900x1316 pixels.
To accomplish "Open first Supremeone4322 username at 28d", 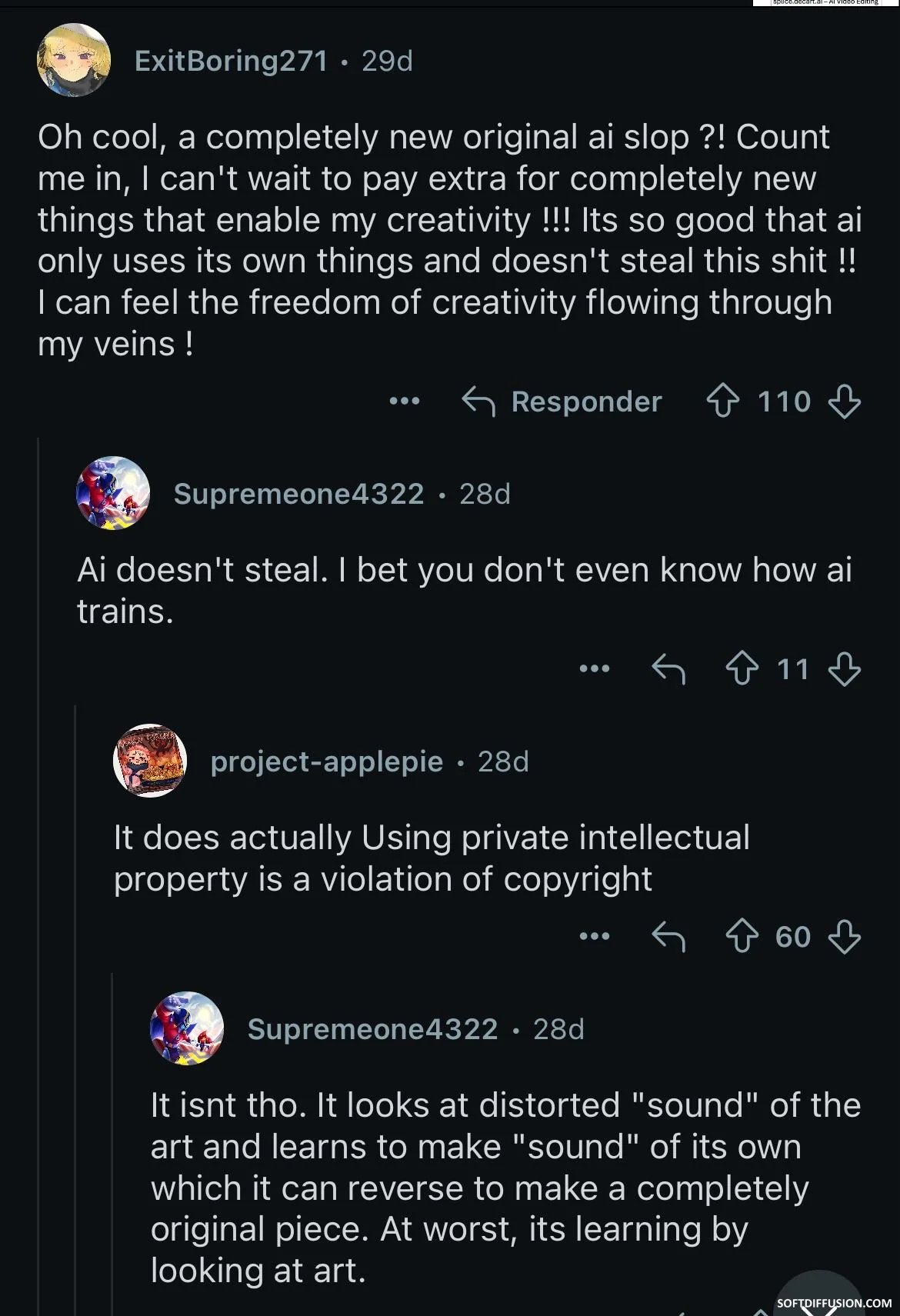I will click(298, 494).
